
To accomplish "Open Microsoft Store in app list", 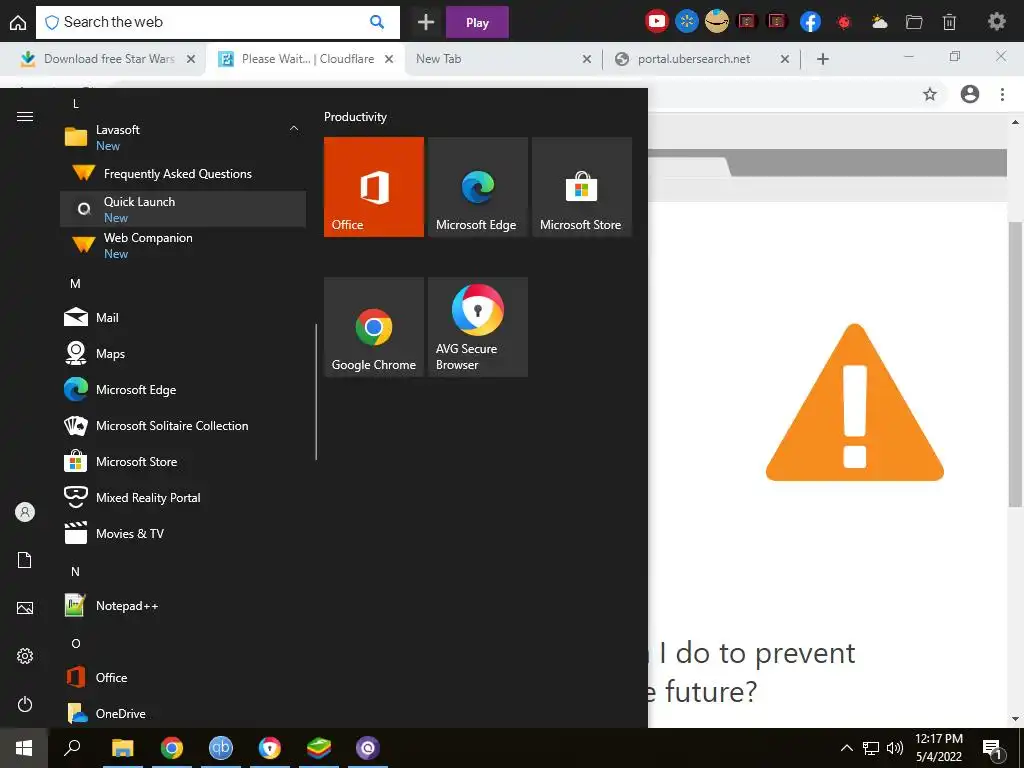I will 183,461.
